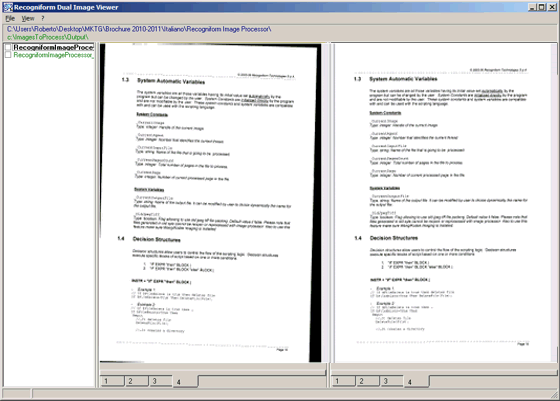Viewport: 560px width, 401px height.
Task: Switch right viewer to page tab 2
Action: [368, 381]
